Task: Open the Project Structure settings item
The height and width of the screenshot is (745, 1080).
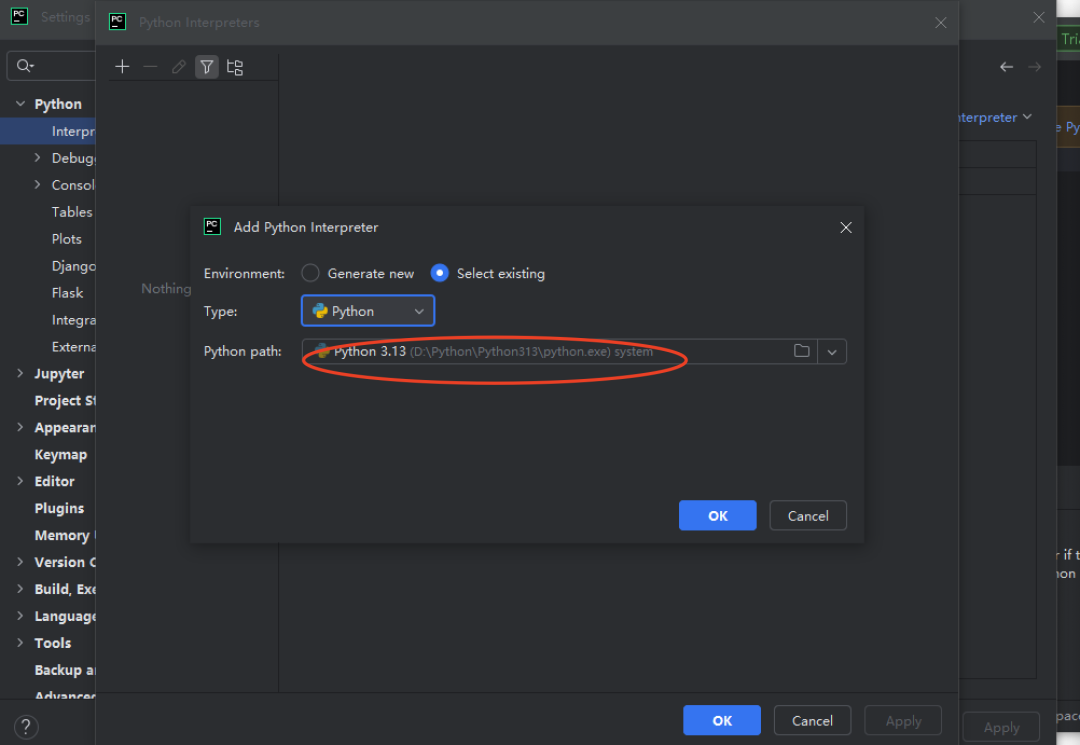Action: pos(65,401)
